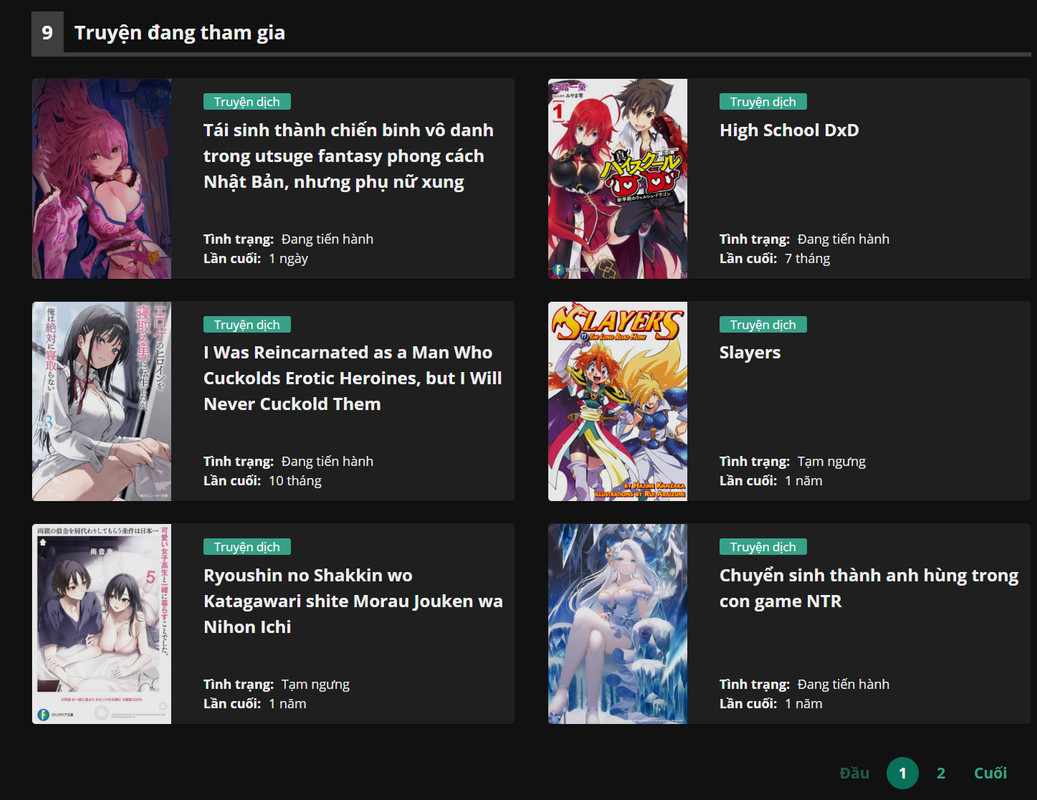Click the 'Truyện đang tham gia' section header
Viewport: 1037px width, 800px height.
179,32
